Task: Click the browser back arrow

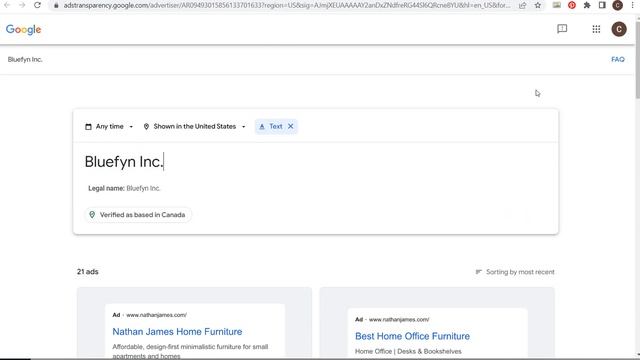Action: click(x=7, y=5)
